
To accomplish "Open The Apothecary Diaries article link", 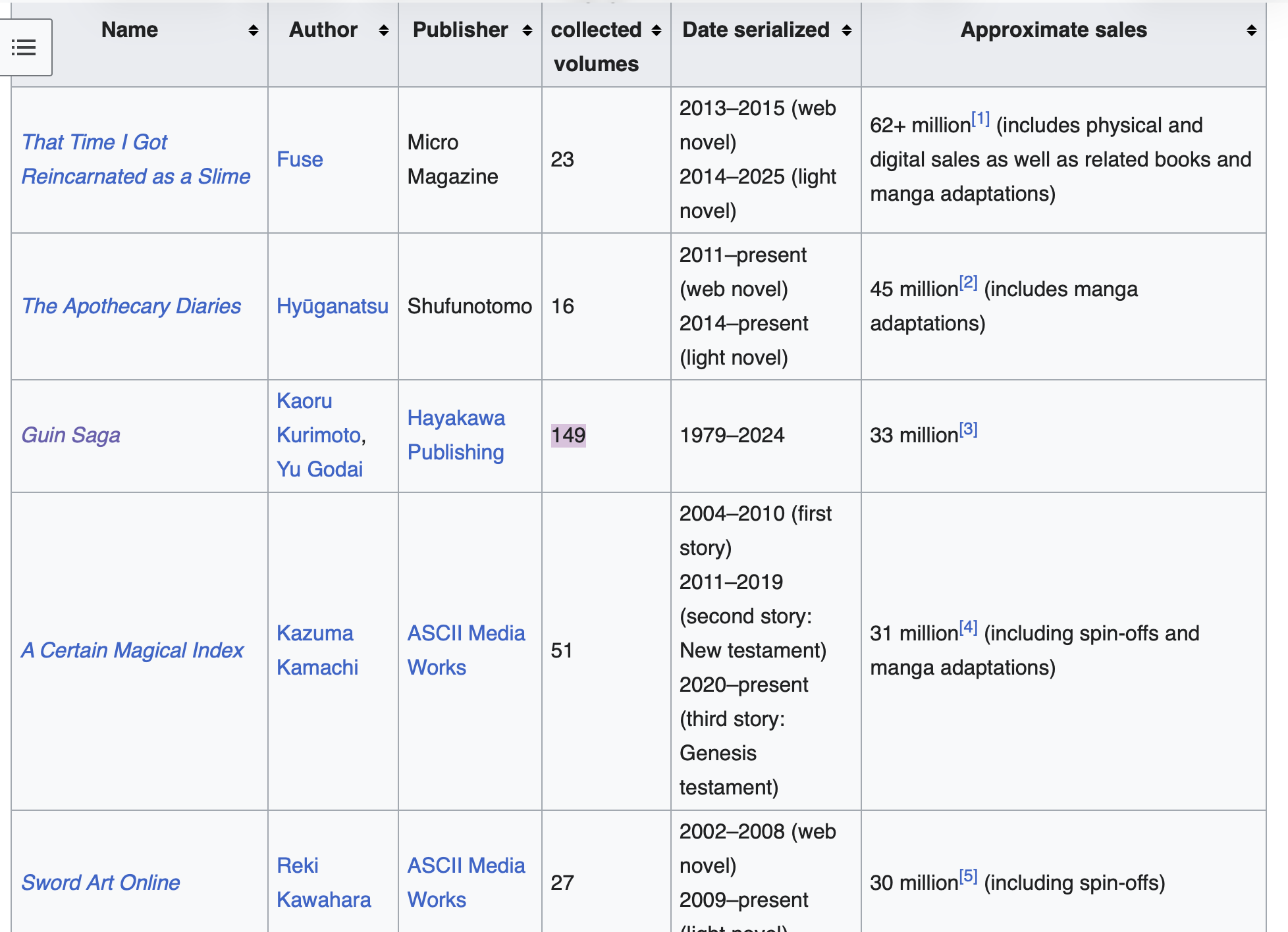I will click(x=131, y=306).
